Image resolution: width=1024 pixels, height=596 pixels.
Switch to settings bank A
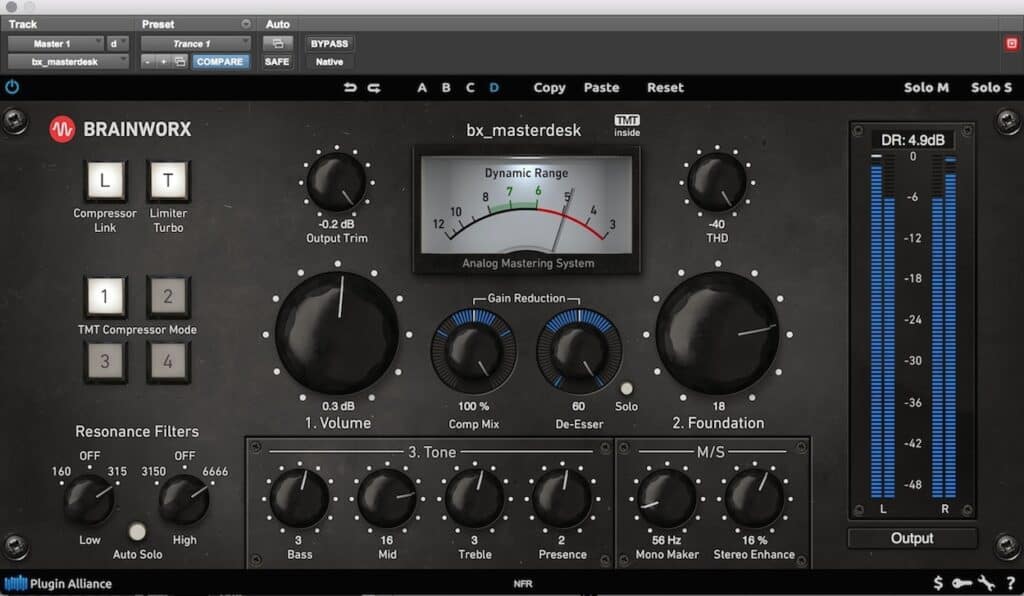coord(422,88)
